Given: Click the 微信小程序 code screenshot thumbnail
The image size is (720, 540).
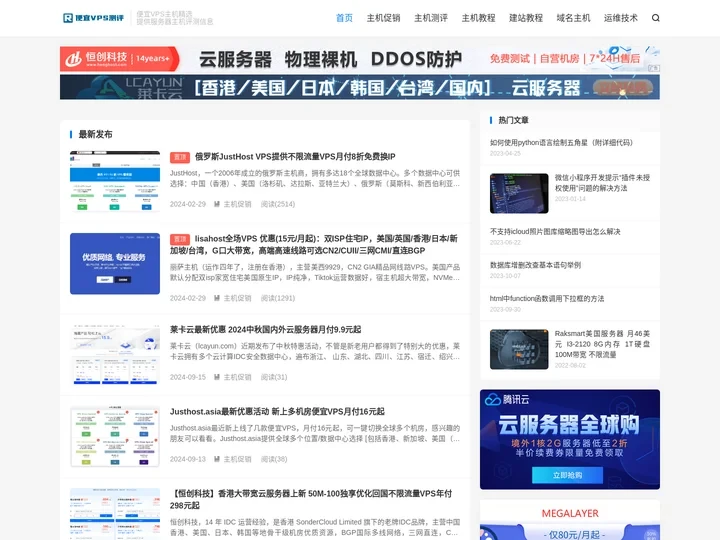Looking at the screenshot, I should (x=519, y=193).
